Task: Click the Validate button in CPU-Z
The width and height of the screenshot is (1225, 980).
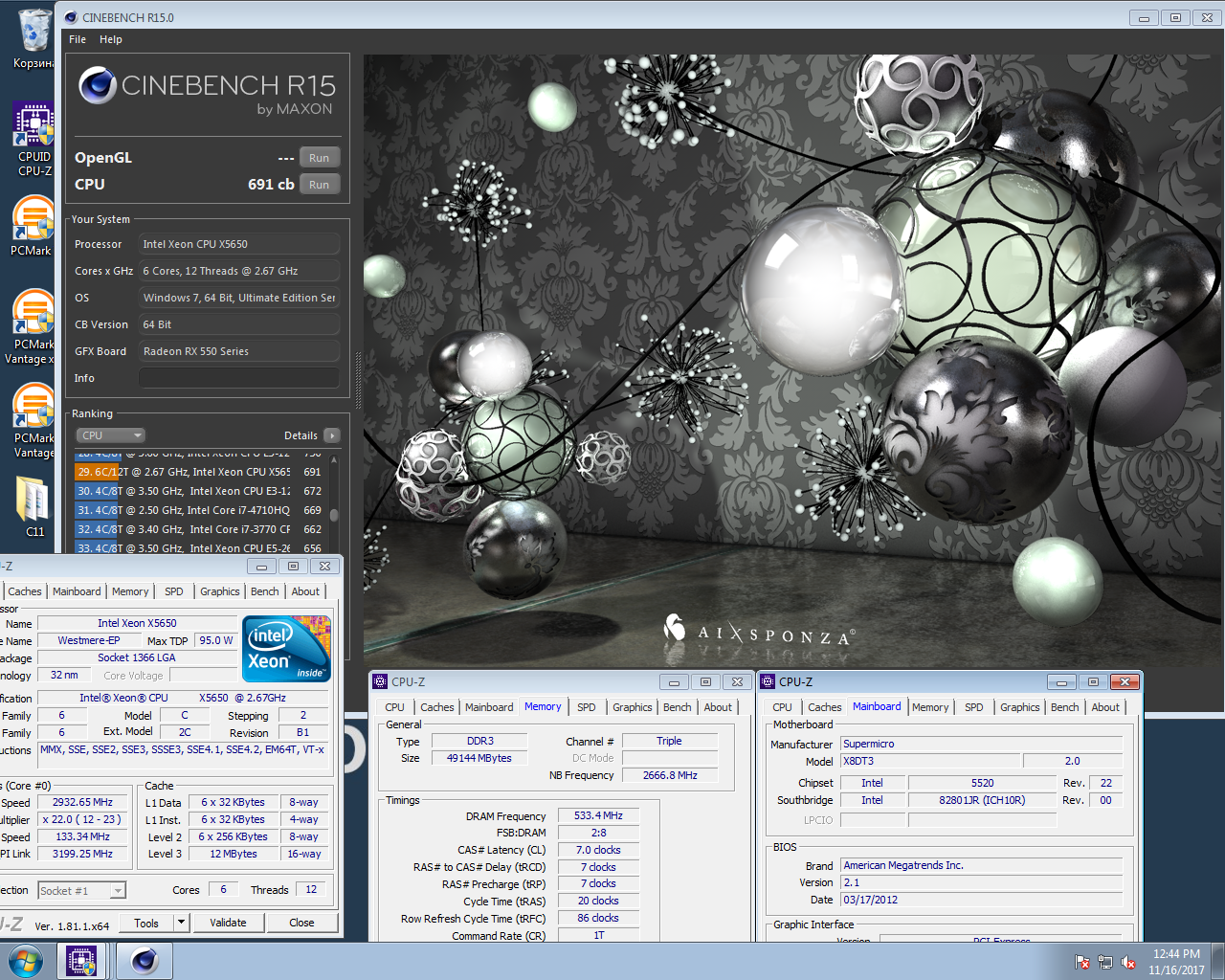Action: [228, 923]
